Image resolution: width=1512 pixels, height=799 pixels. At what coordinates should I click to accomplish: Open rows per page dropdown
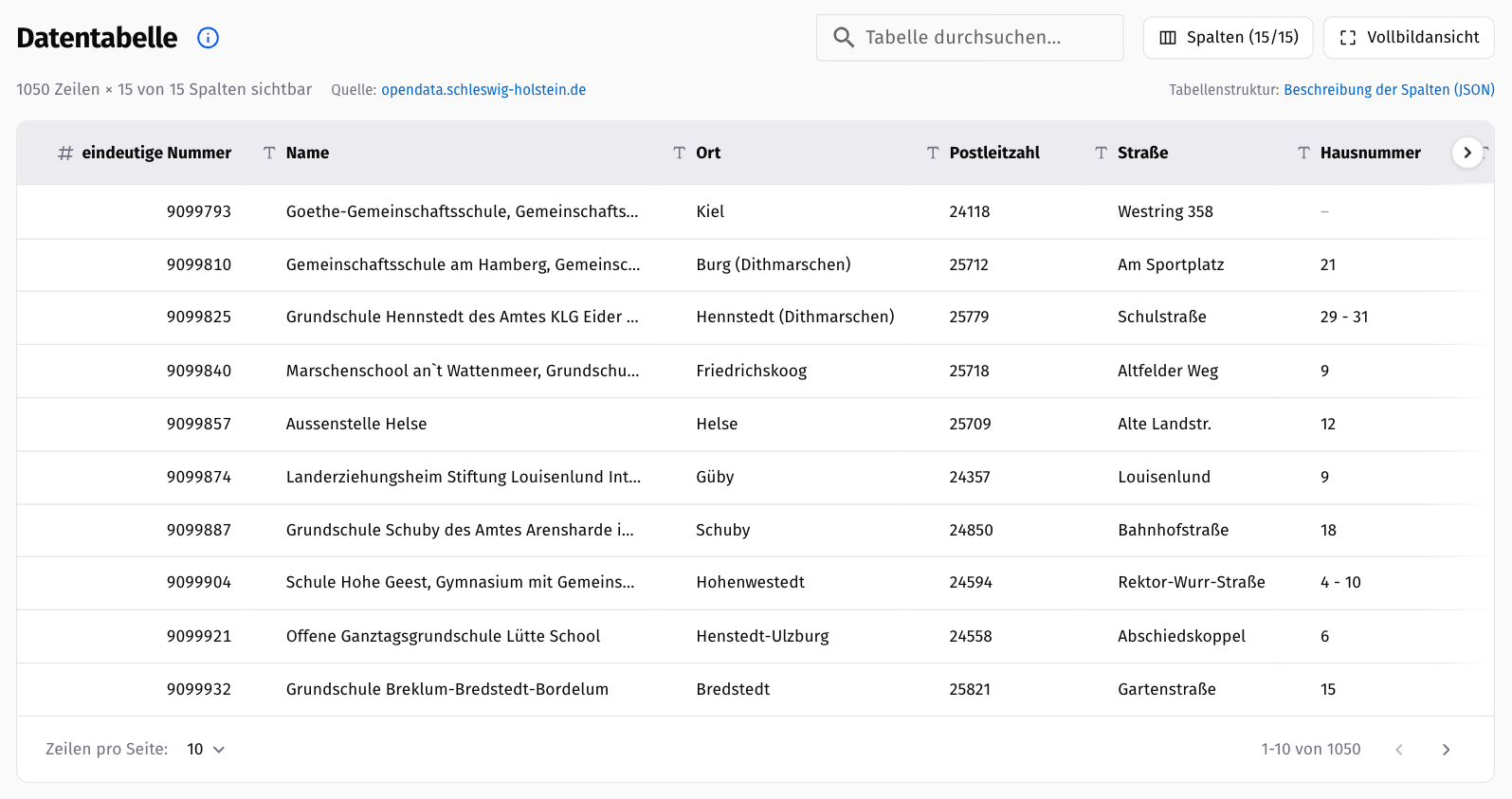[206, 750]
